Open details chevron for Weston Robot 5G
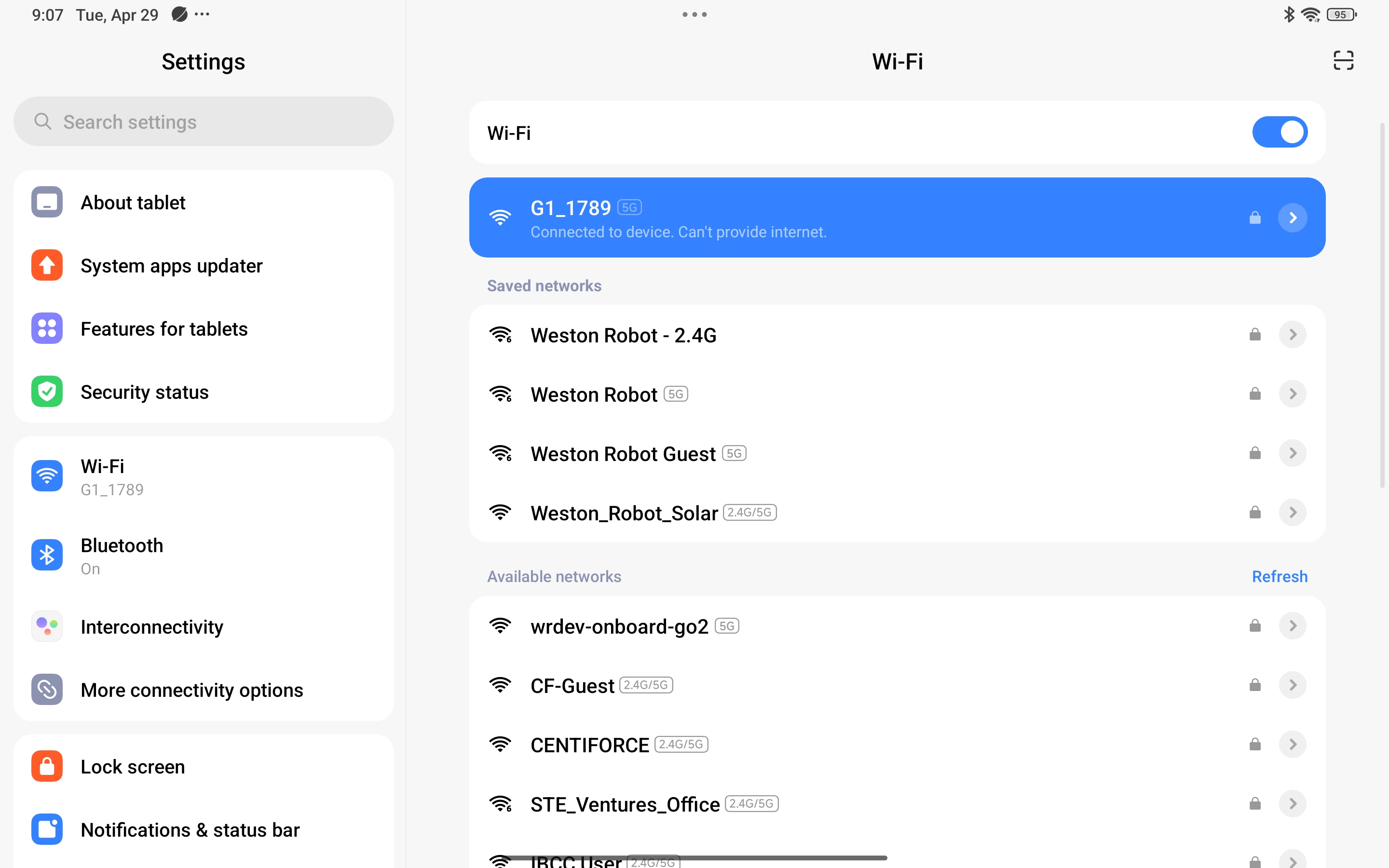 coord(1293,394)
